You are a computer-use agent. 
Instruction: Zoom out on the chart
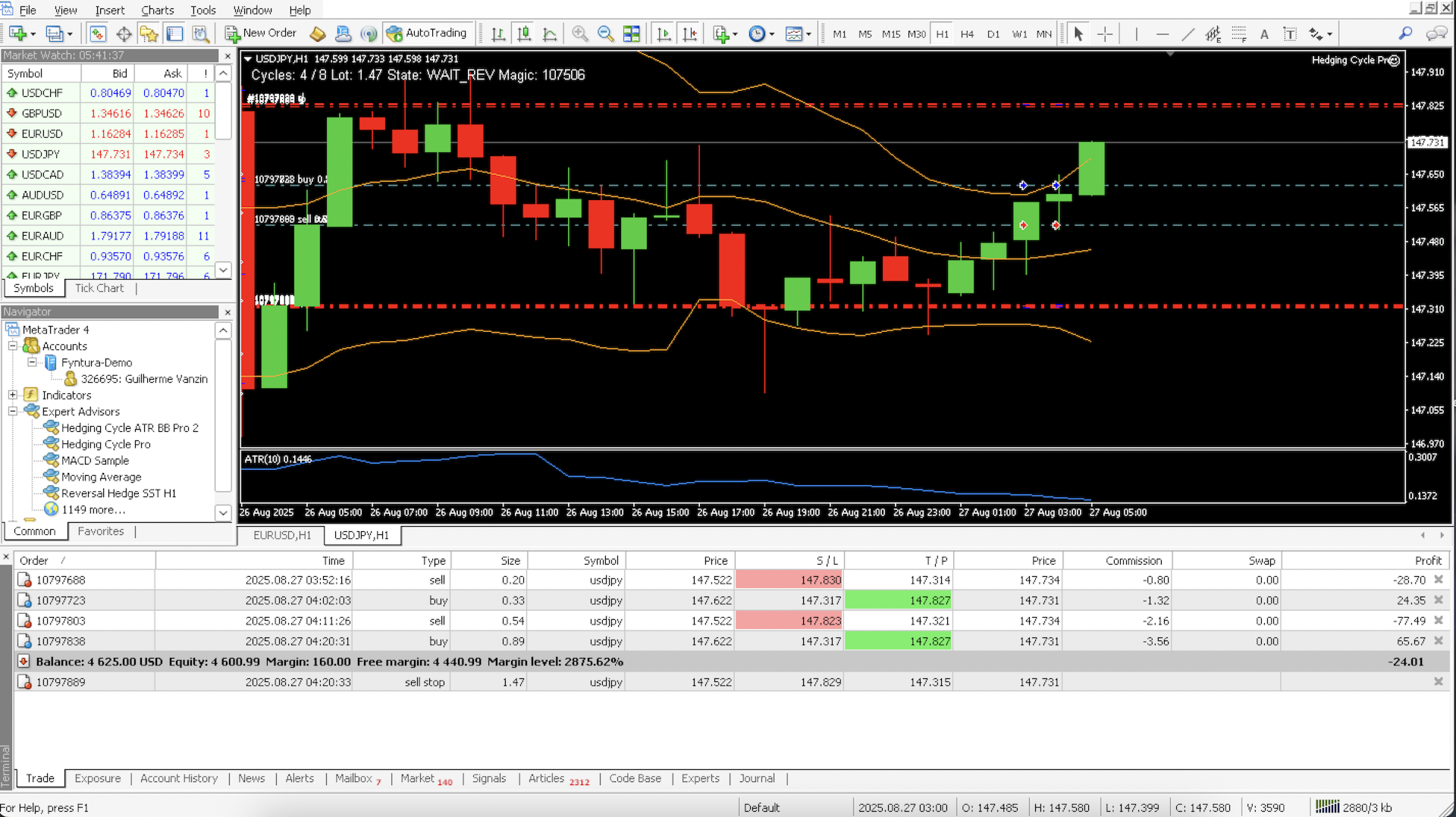pos(605,33)
